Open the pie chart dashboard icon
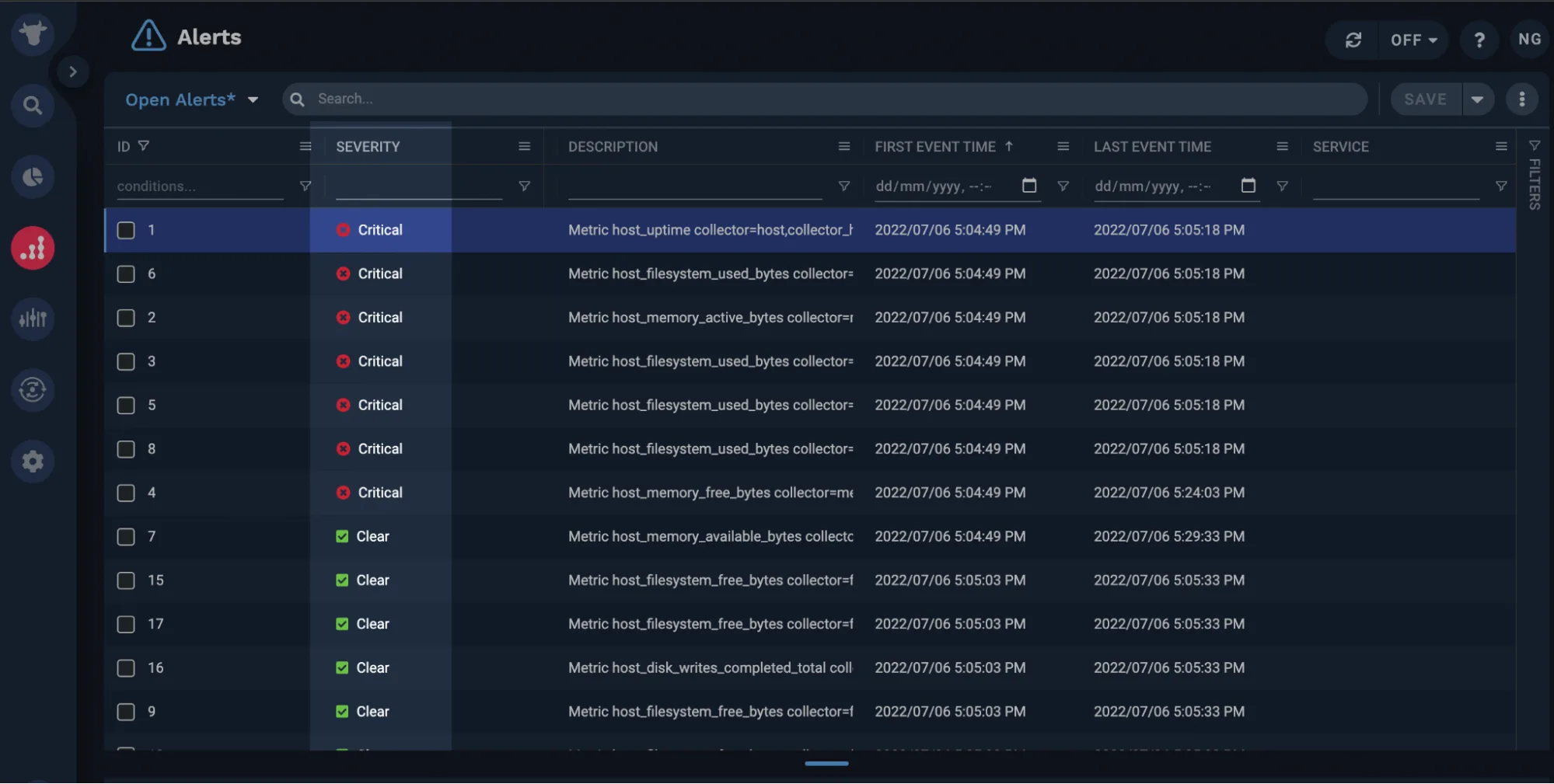Screen dimensions: 1554x784 click(x=33, y=176)
